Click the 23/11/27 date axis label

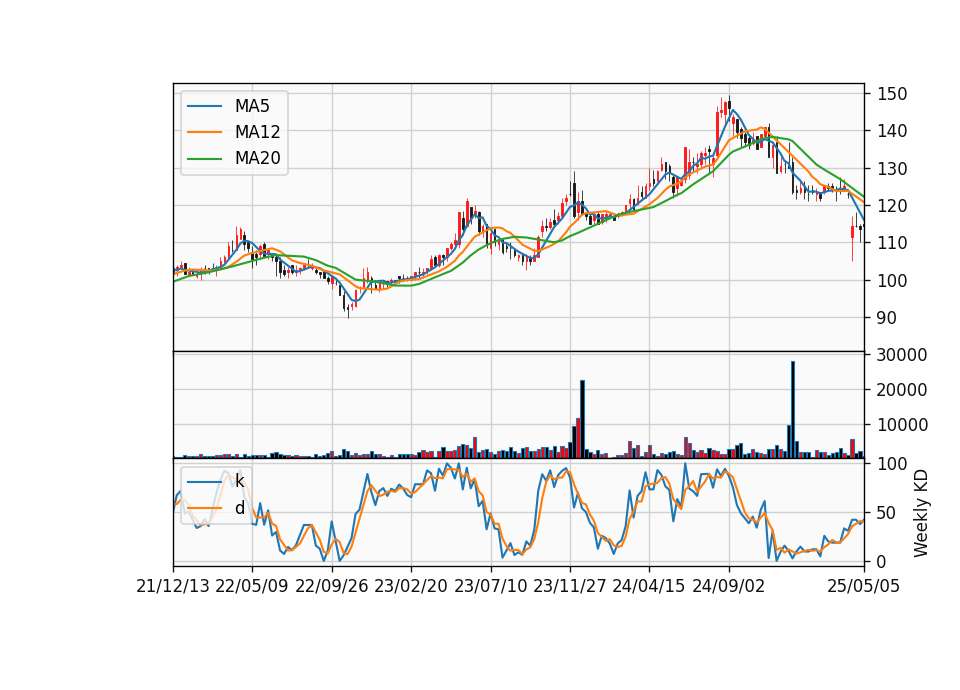pos(570,586)
